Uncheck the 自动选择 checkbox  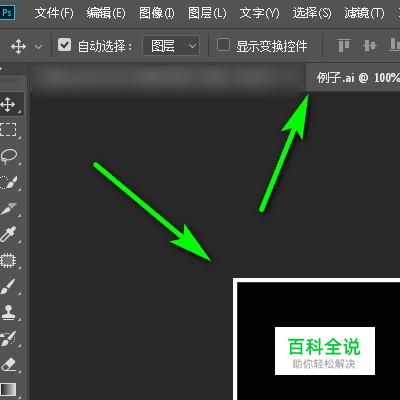click(x=64, y=45)
